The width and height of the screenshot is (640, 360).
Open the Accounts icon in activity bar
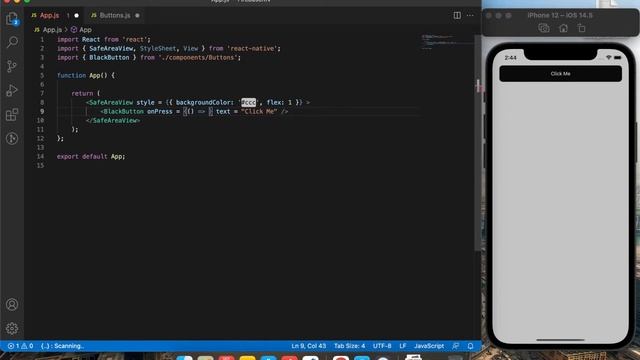tap(12, 304)
